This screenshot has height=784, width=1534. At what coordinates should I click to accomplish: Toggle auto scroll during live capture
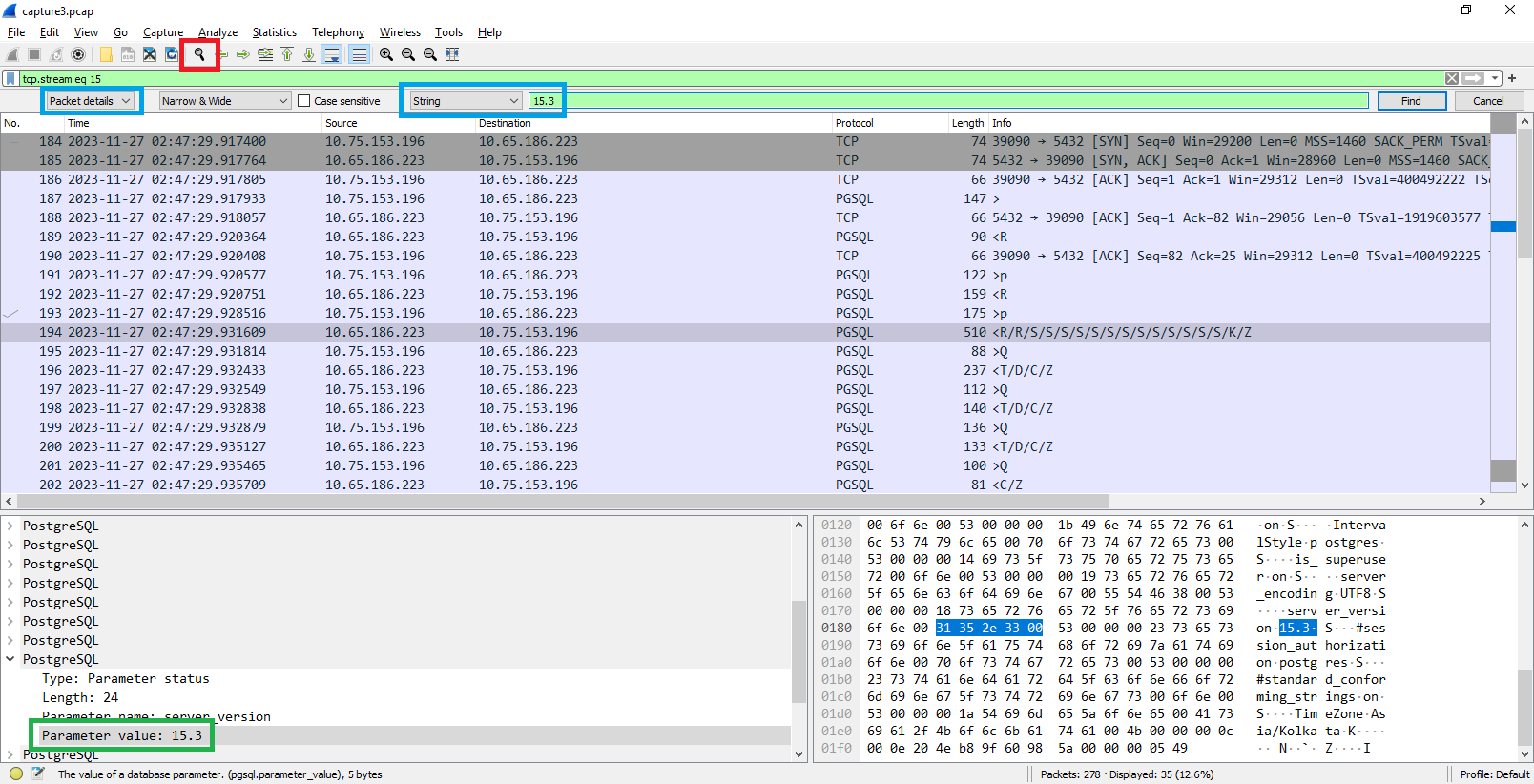(332, 54)
